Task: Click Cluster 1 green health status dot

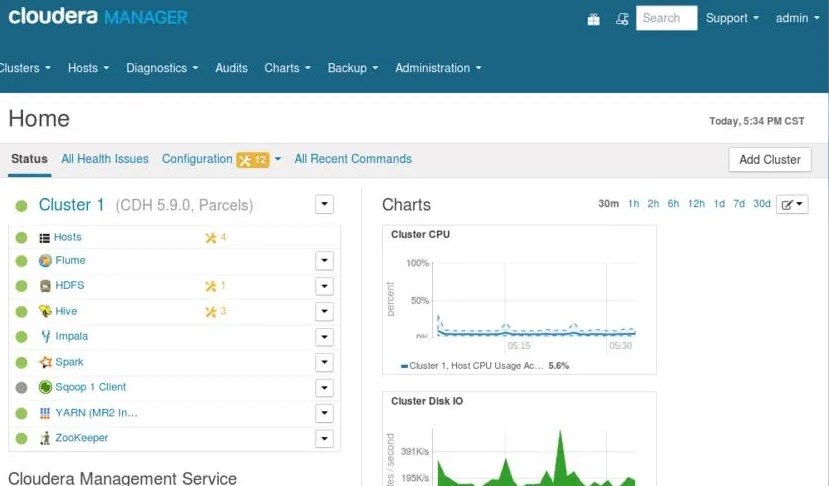Action: 21,206
